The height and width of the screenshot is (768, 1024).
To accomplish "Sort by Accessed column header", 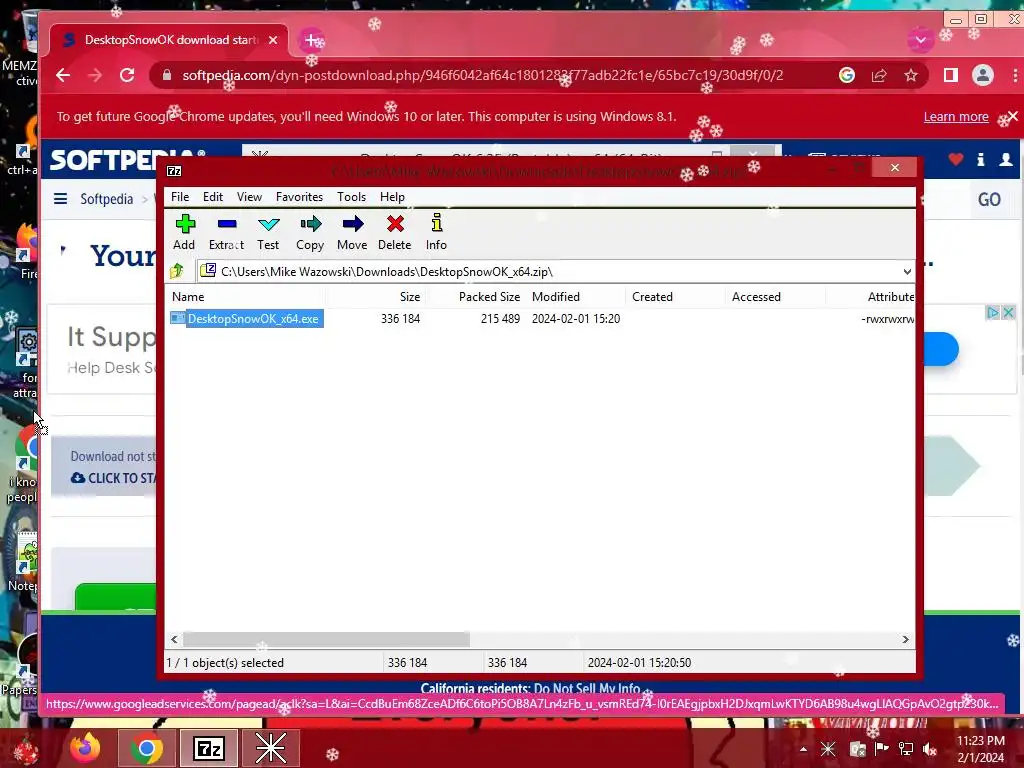I will click(775, 296).
